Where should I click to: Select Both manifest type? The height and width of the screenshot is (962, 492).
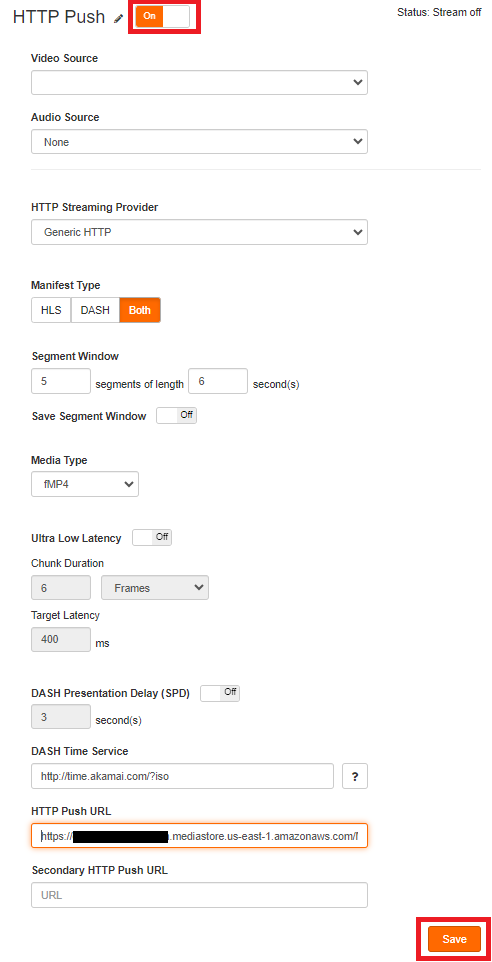point(140,310)
